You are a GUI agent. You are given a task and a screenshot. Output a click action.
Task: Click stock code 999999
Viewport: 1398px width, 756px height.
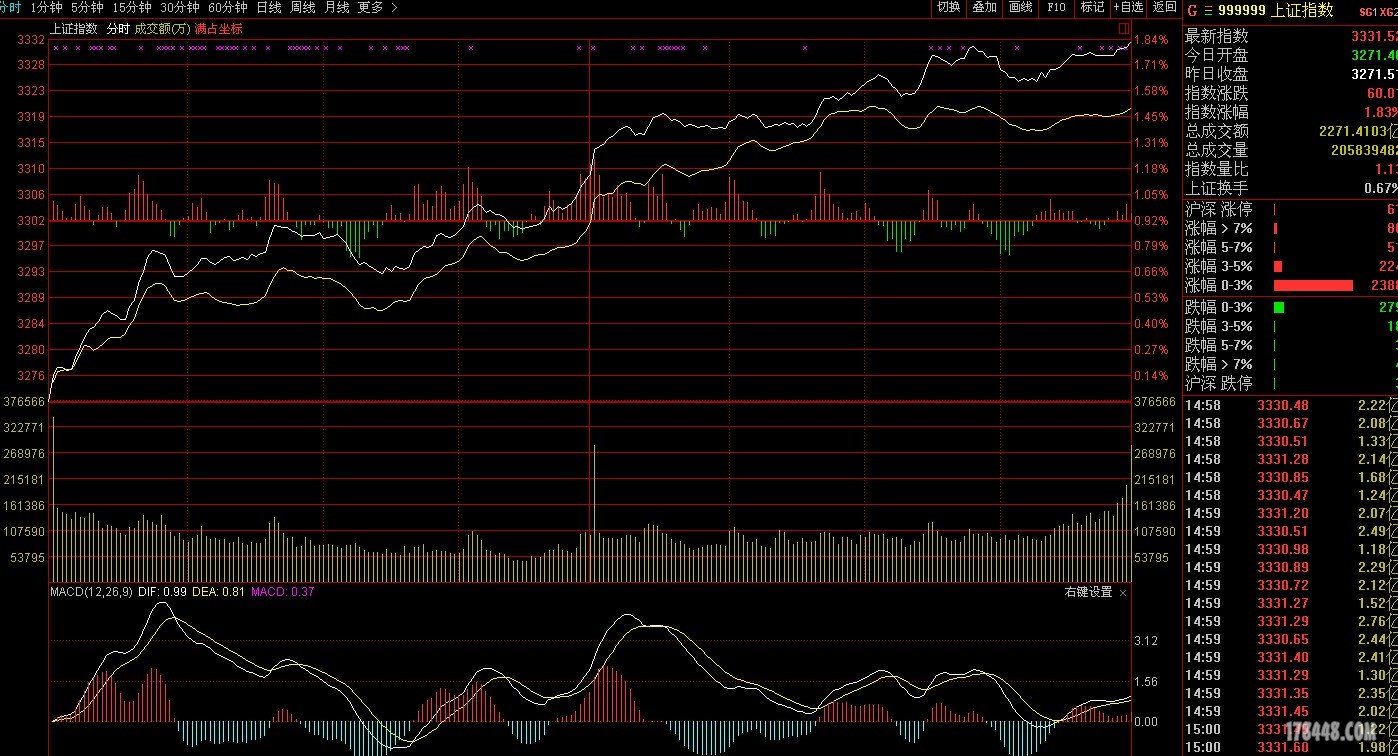(1242, 10)
